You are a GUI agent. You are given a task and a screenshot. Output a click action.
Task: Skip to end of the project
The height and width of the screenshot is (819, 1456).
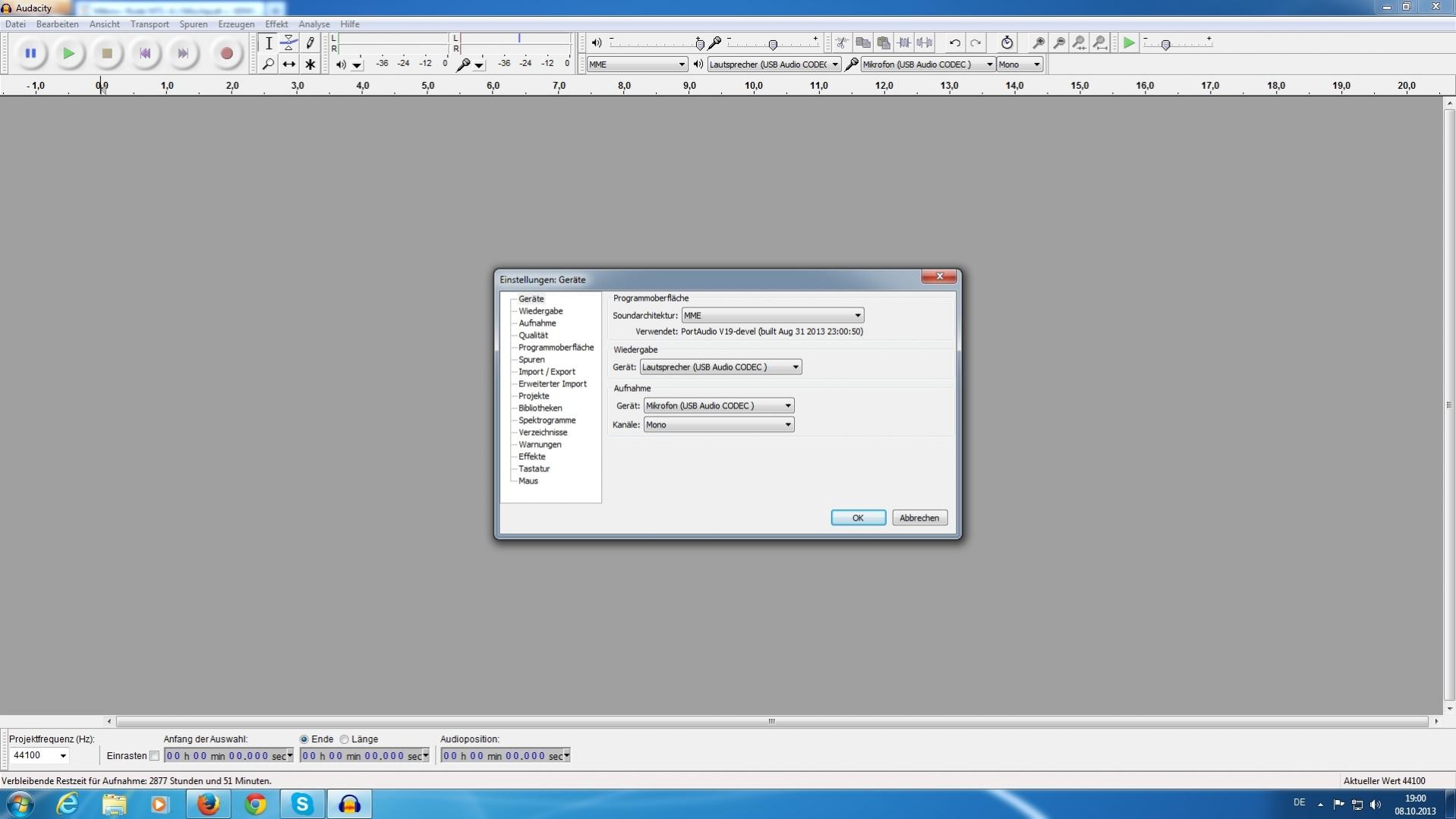click(183, 53)
